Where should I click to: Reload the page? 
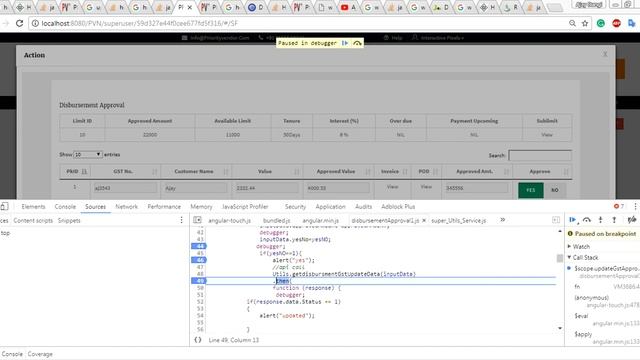pyautogui.click(x=19, y=23)
